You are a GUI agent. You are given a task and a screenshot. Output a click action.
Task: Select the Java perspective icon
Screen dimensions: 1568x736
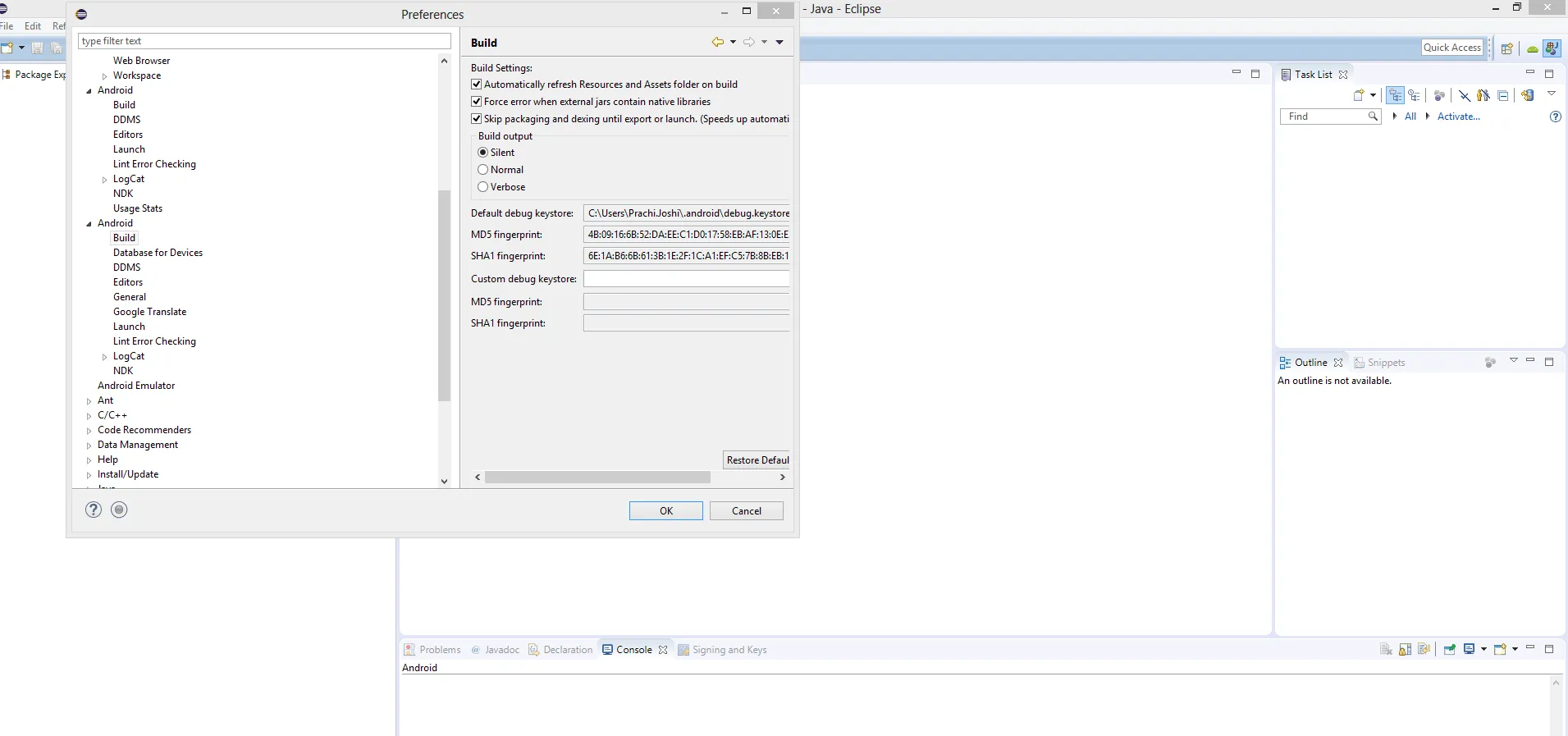pyautogui.click(x=1552, y=48)
